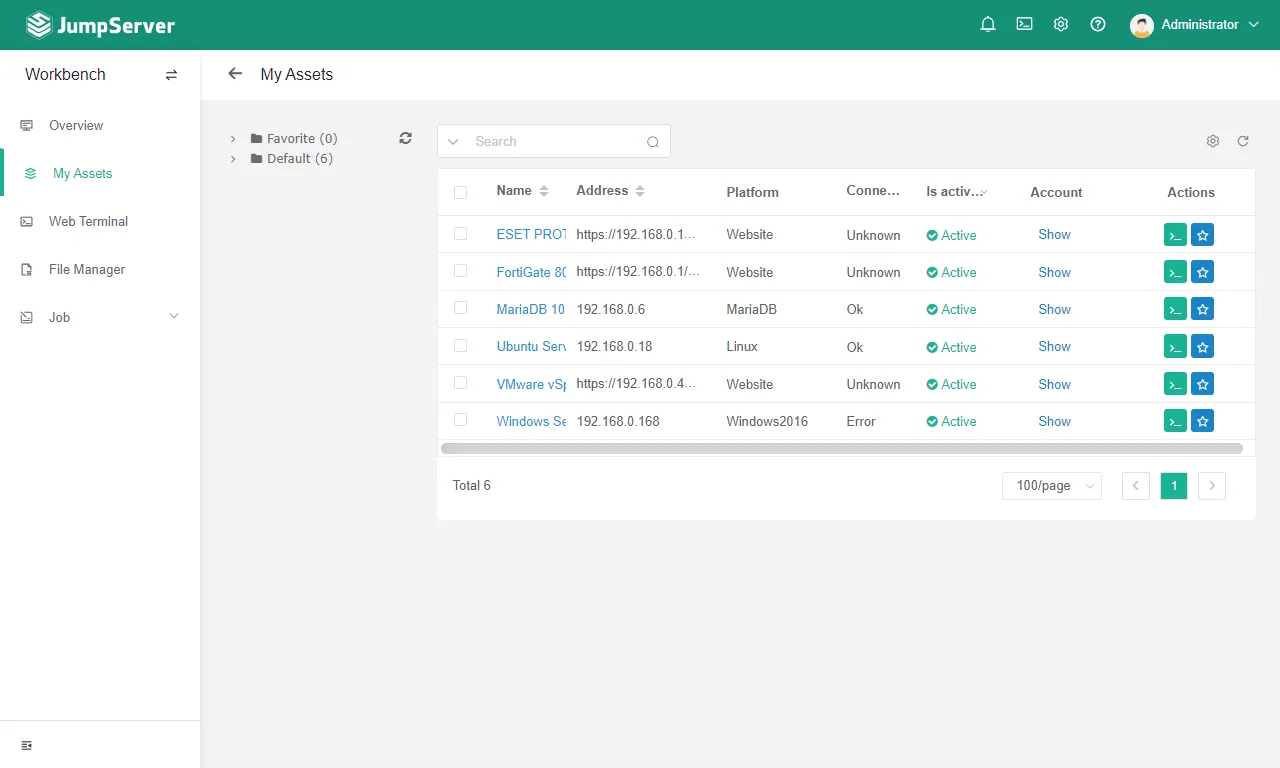Select the Favorite (0) folder label

[302, 139]
